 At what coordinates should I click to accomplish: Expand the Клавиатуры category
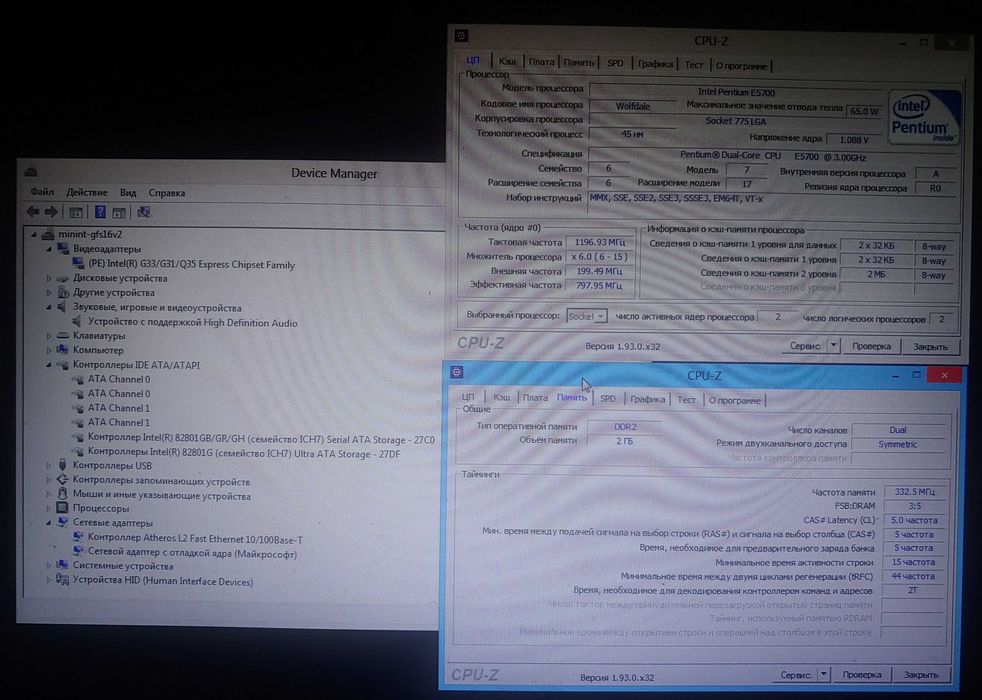[49, 336]
